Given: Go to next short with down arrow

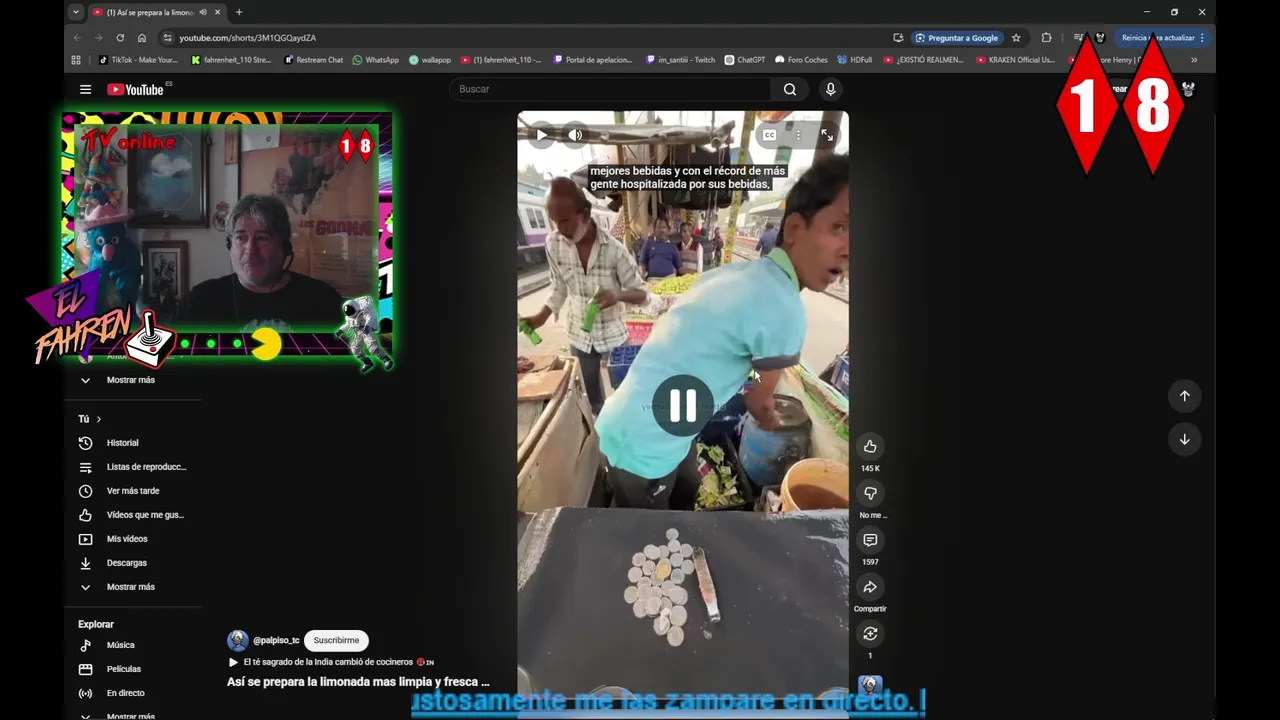Looking at the screenshot, I should coord(1184,439).
